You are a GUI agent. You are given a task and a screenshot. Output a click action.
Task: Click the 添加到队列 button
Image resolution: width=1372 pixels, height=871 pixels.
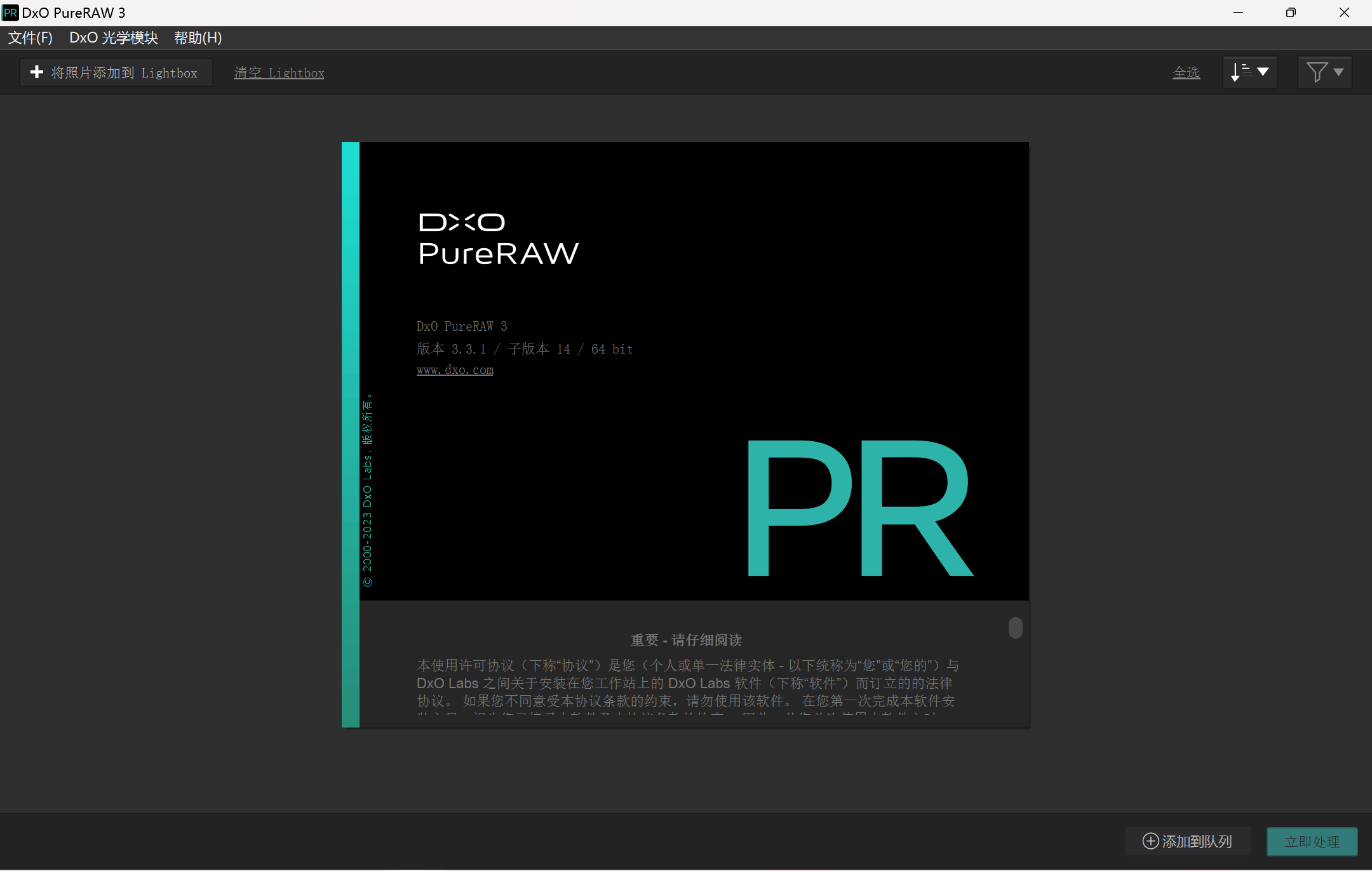pos(1188,841)
